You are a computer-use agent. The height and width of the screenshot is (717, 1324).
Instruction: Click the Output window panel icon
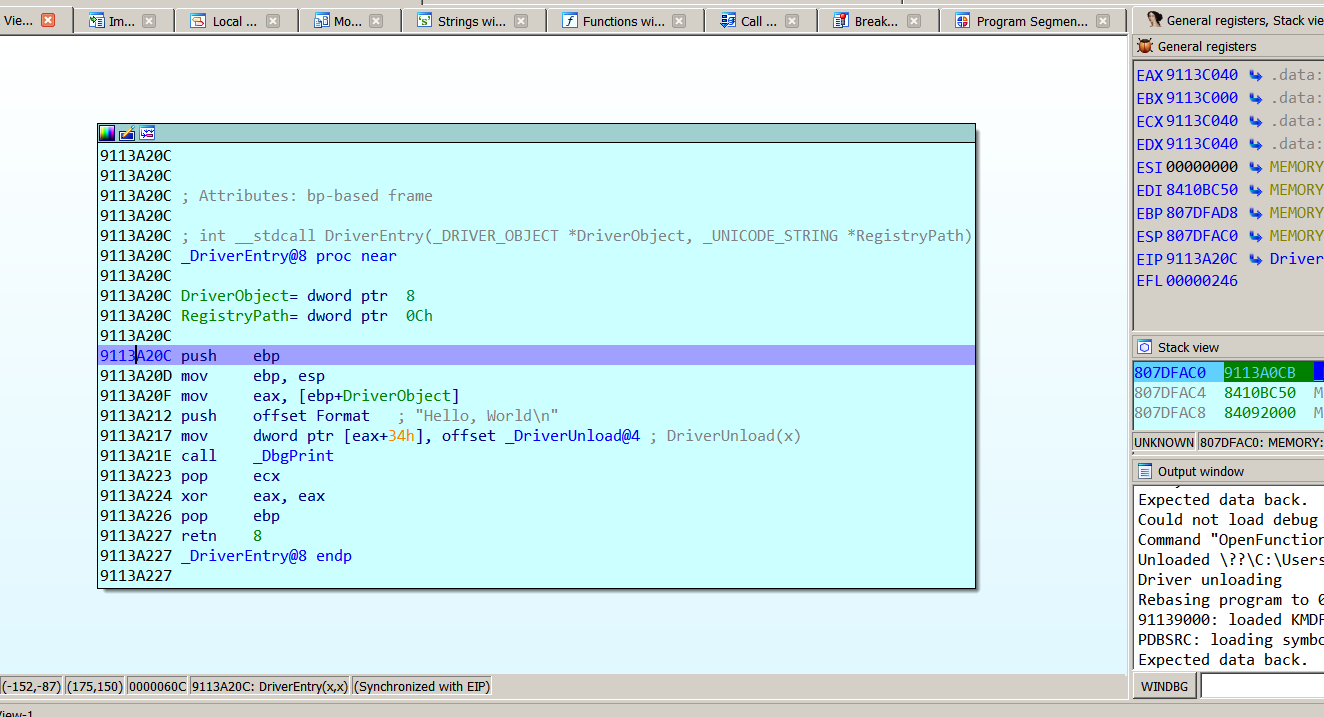point(1145,471)
